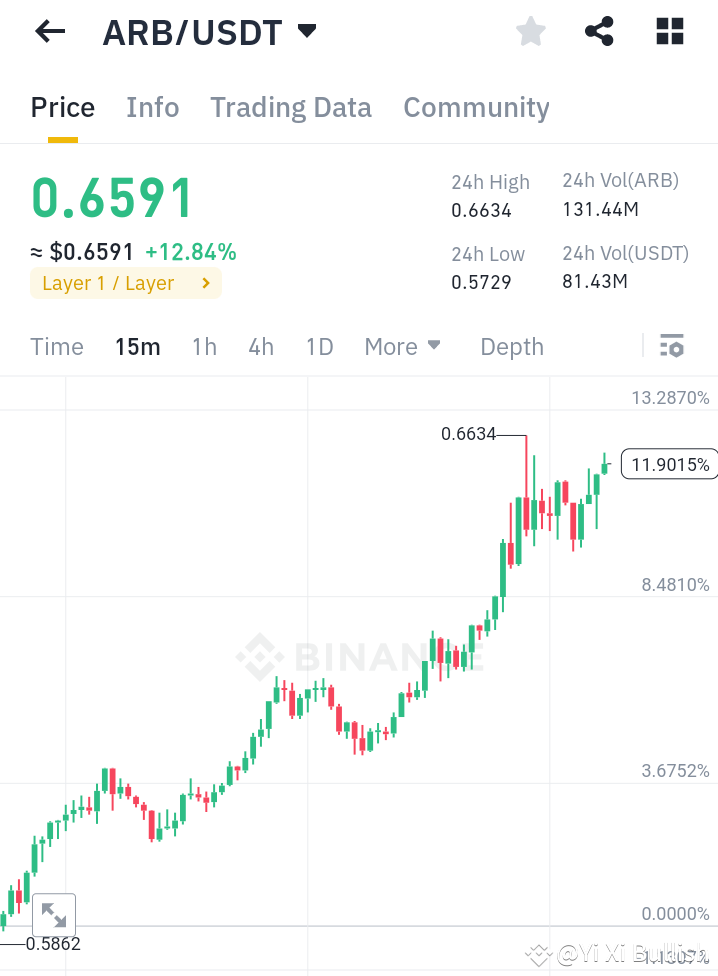
Task: Open the chart settings icon
Action: (x=672, y=346)
